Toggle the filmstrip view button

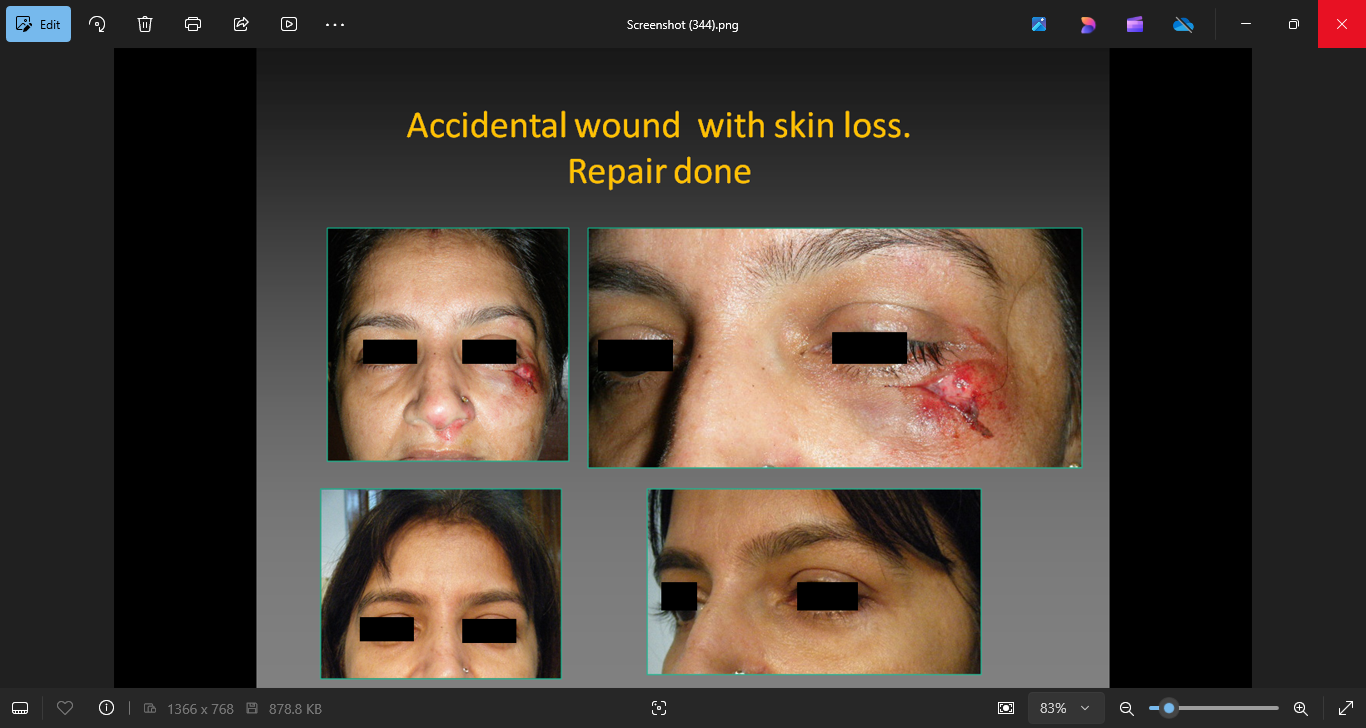20,708
